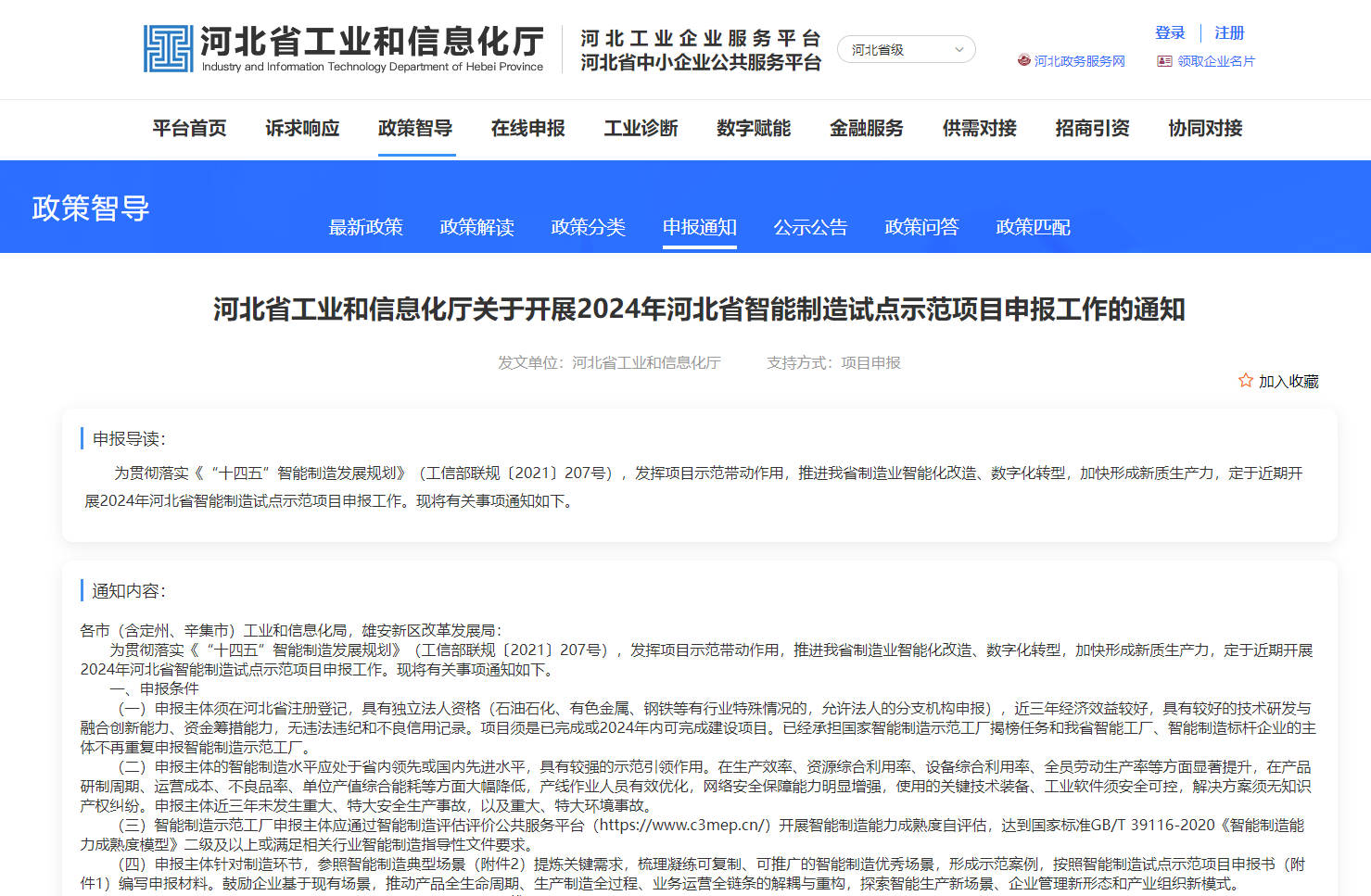Screen dimensions: 1371x896
Task: Open the 协同对接 navigation item
Action: (1206, 128)
